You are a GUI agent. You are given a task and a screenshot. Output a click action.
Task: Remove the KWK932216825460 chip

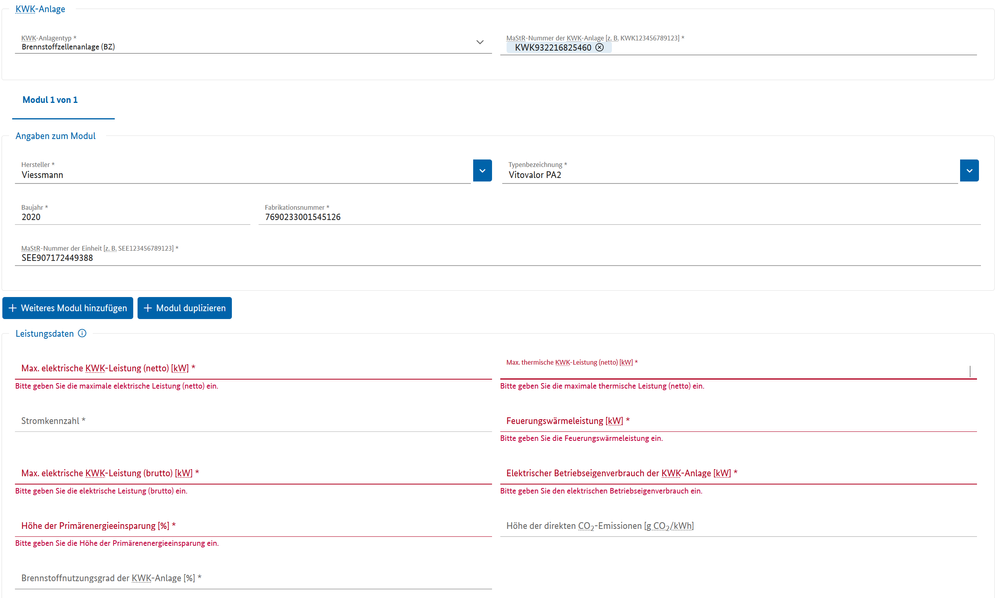coord(599,47)
